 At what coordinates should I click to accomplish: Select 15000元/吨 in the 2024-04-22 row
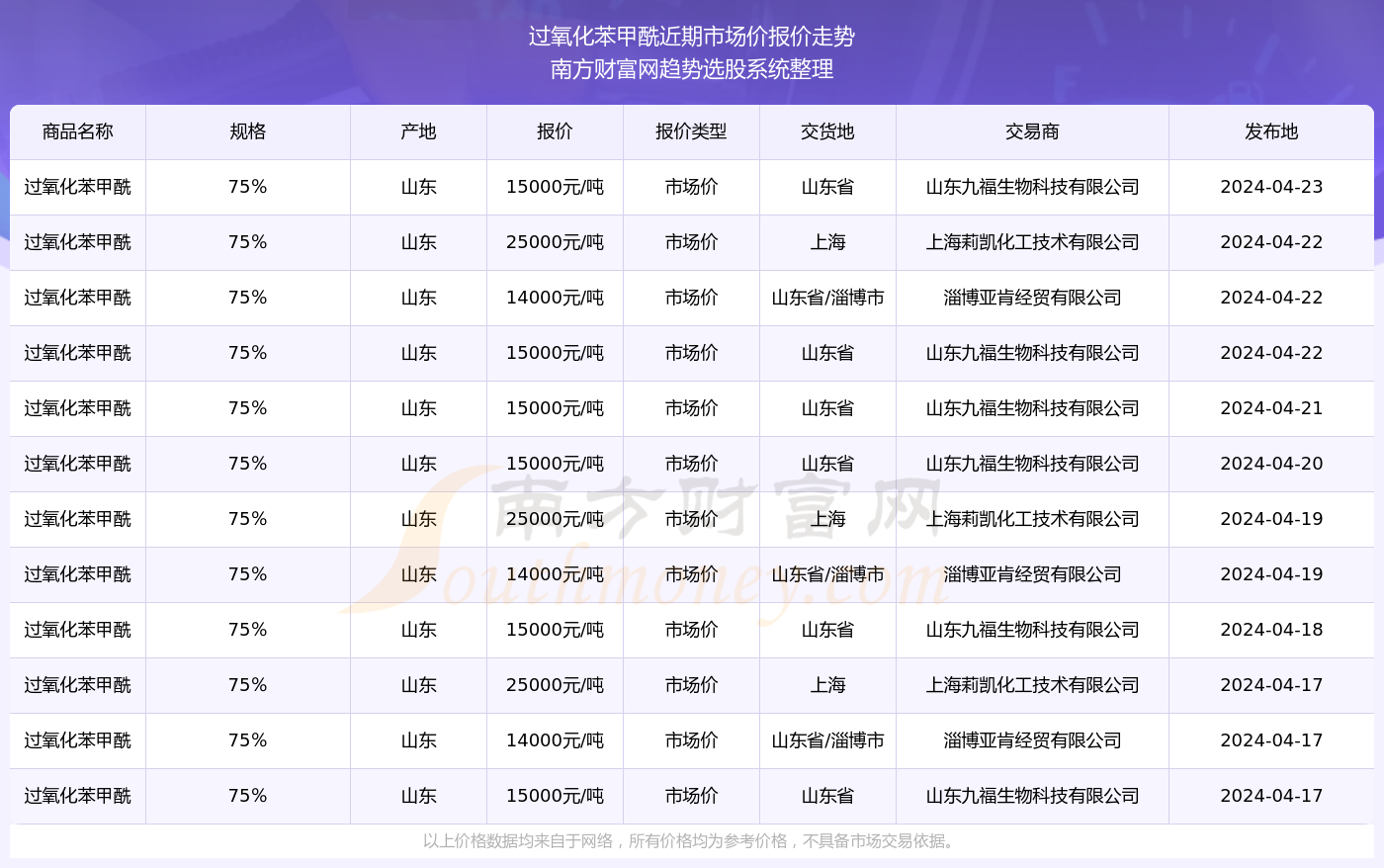tap(555, 353)
